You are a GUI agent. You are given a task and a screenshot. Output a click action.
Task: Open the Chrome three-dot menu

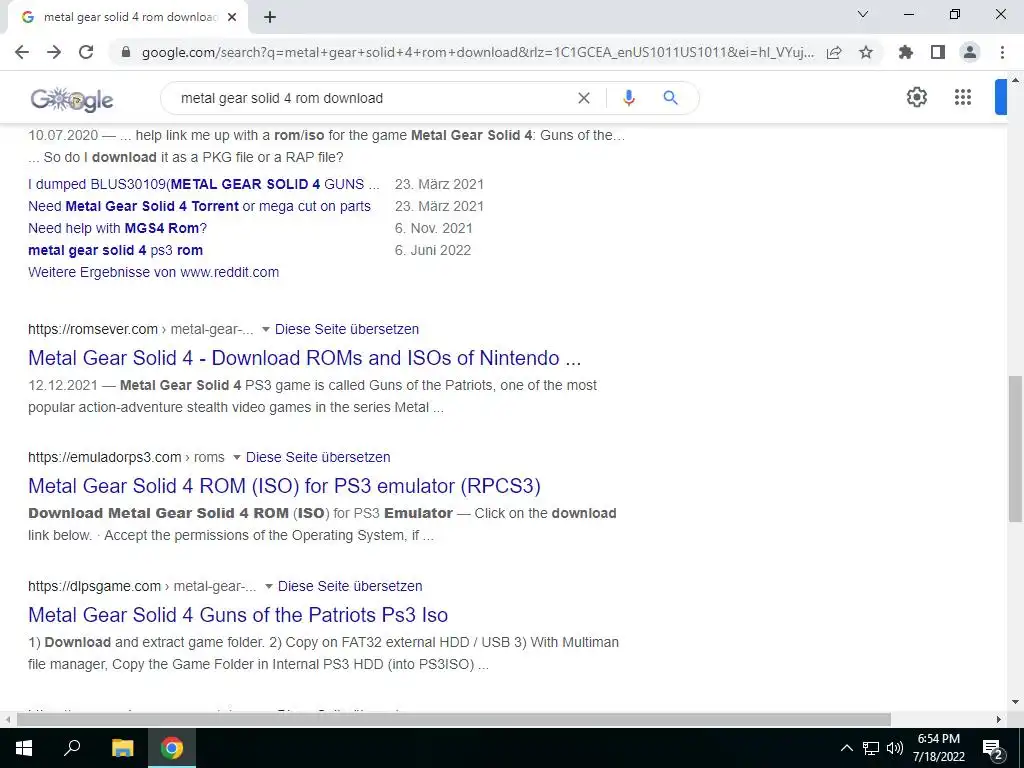pyautogui.click(x=1002, y=52)
